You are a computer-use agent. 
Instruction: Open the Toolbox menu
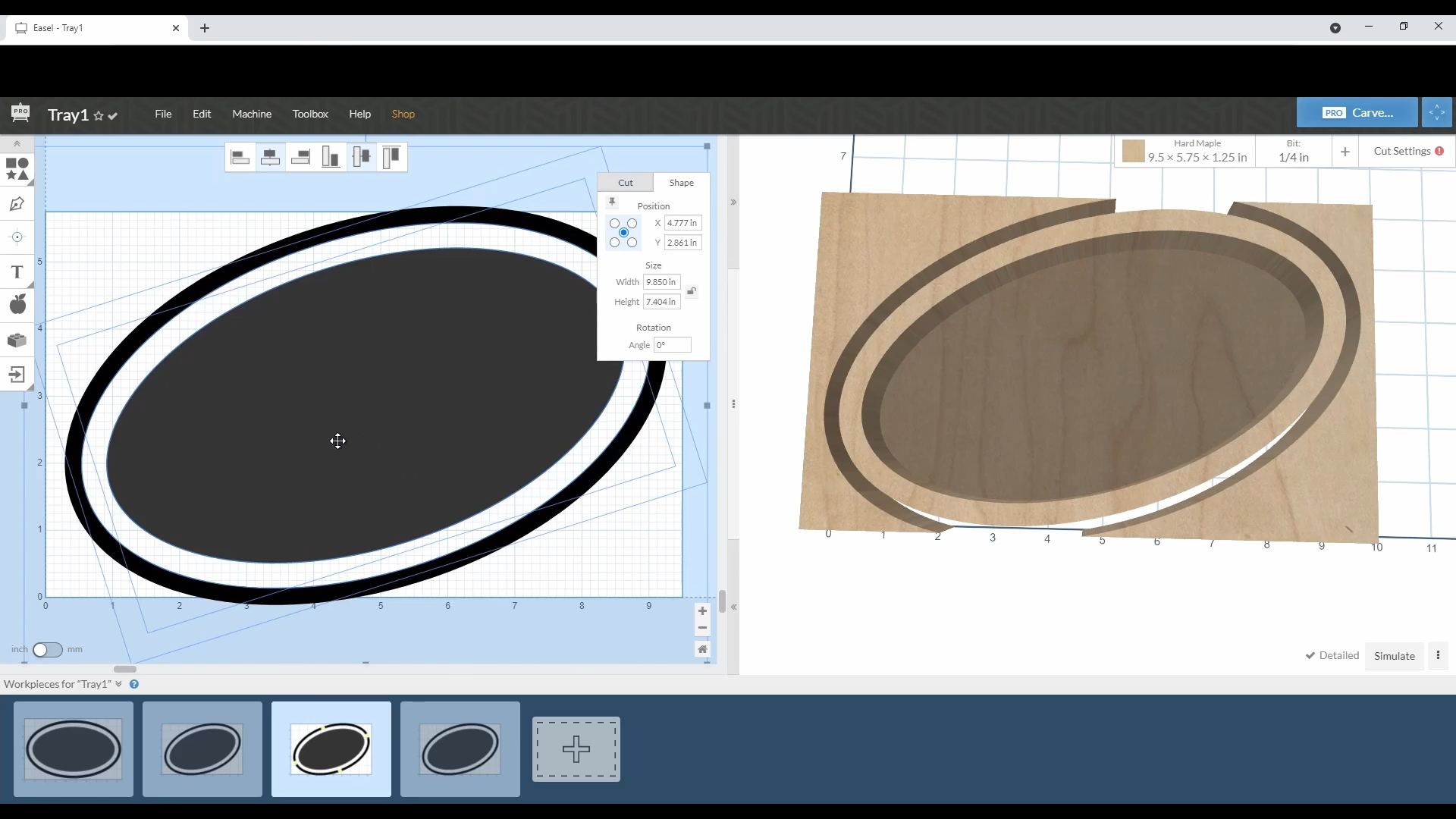[x=310, y=113]
